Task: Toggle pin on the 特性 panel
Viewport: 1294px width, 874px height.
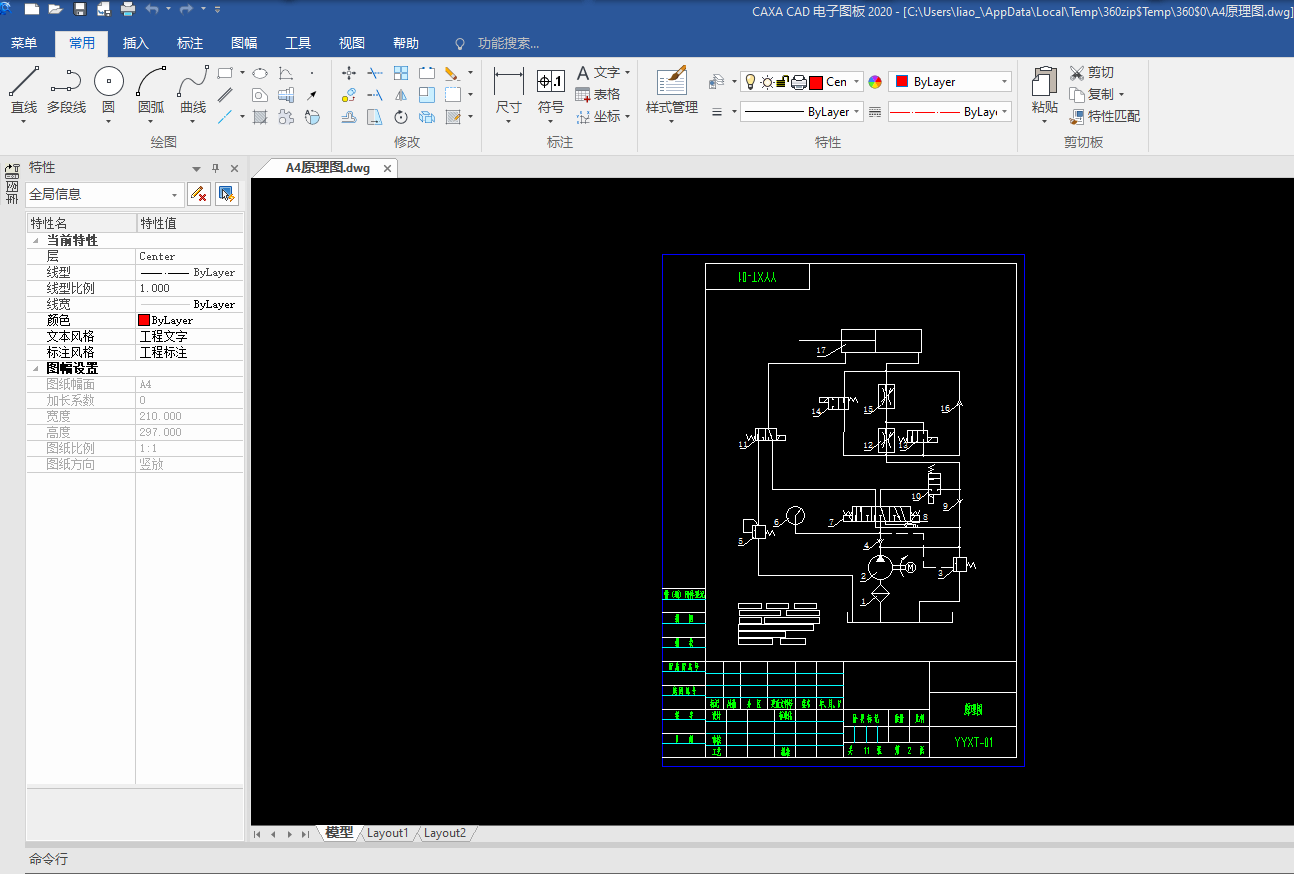Action: [x=215, y=168]
